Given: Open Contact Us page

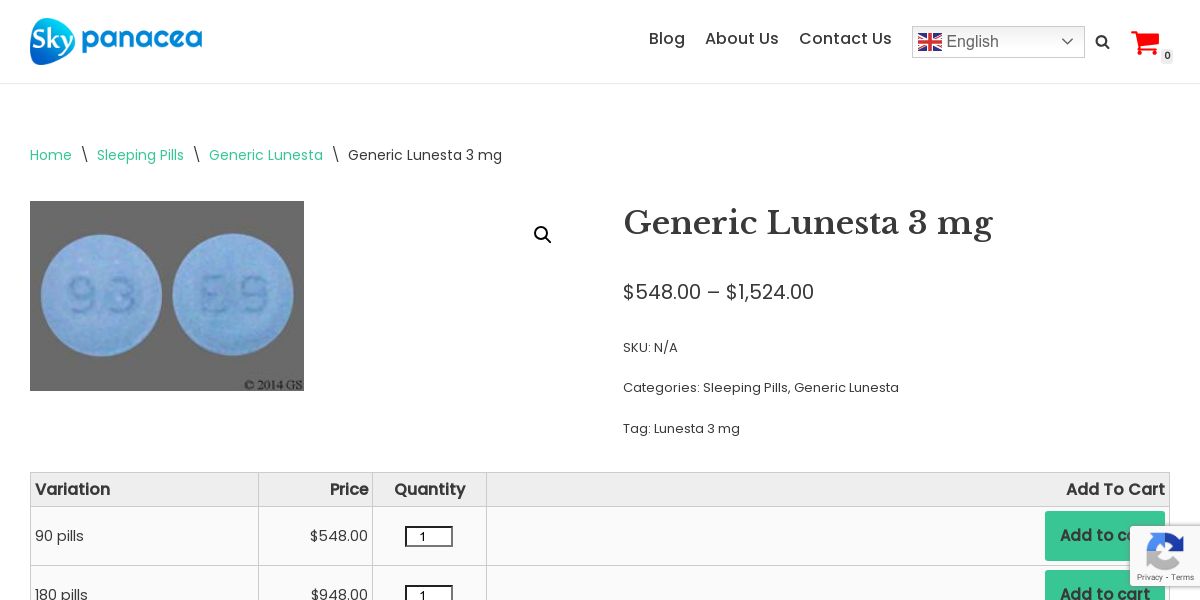Looking at the screenshot, I should [845, 39].
